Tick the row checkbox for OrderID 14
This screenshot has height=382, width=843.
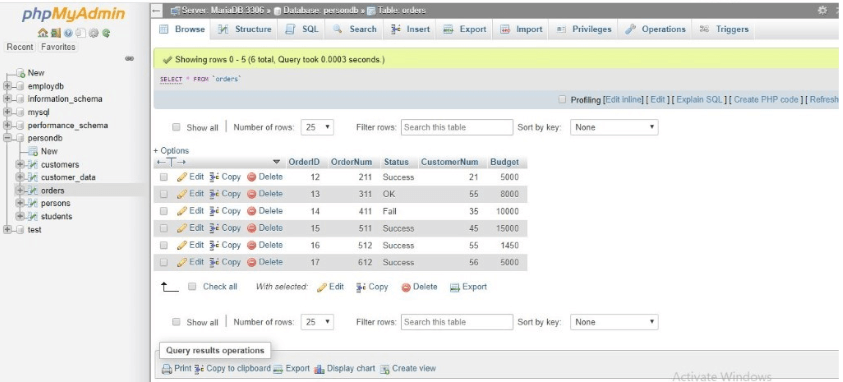(x=164, y=211)
